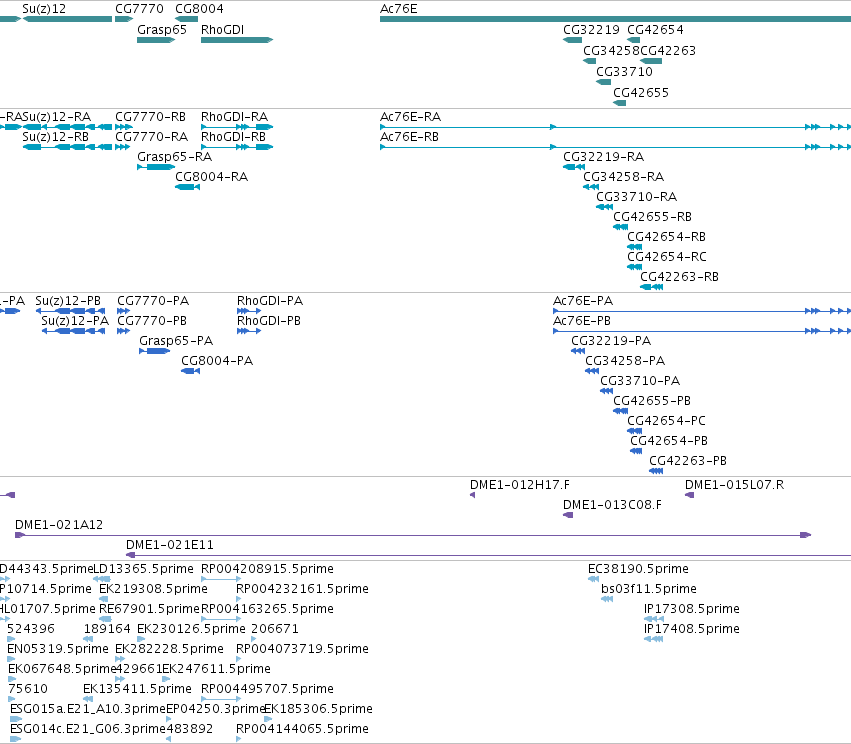Select the DME1-015L07.R BAC end label

734,485
